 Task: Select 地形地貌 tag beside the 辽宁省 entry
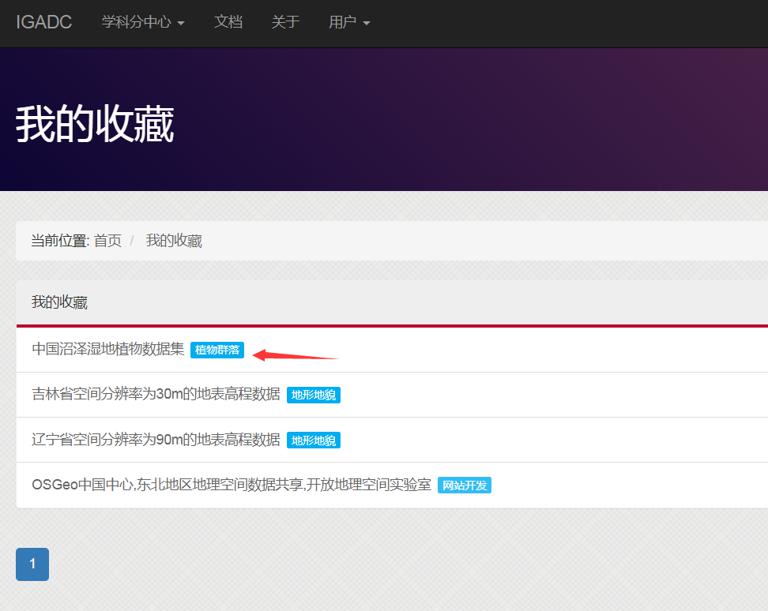click(313, 440)
